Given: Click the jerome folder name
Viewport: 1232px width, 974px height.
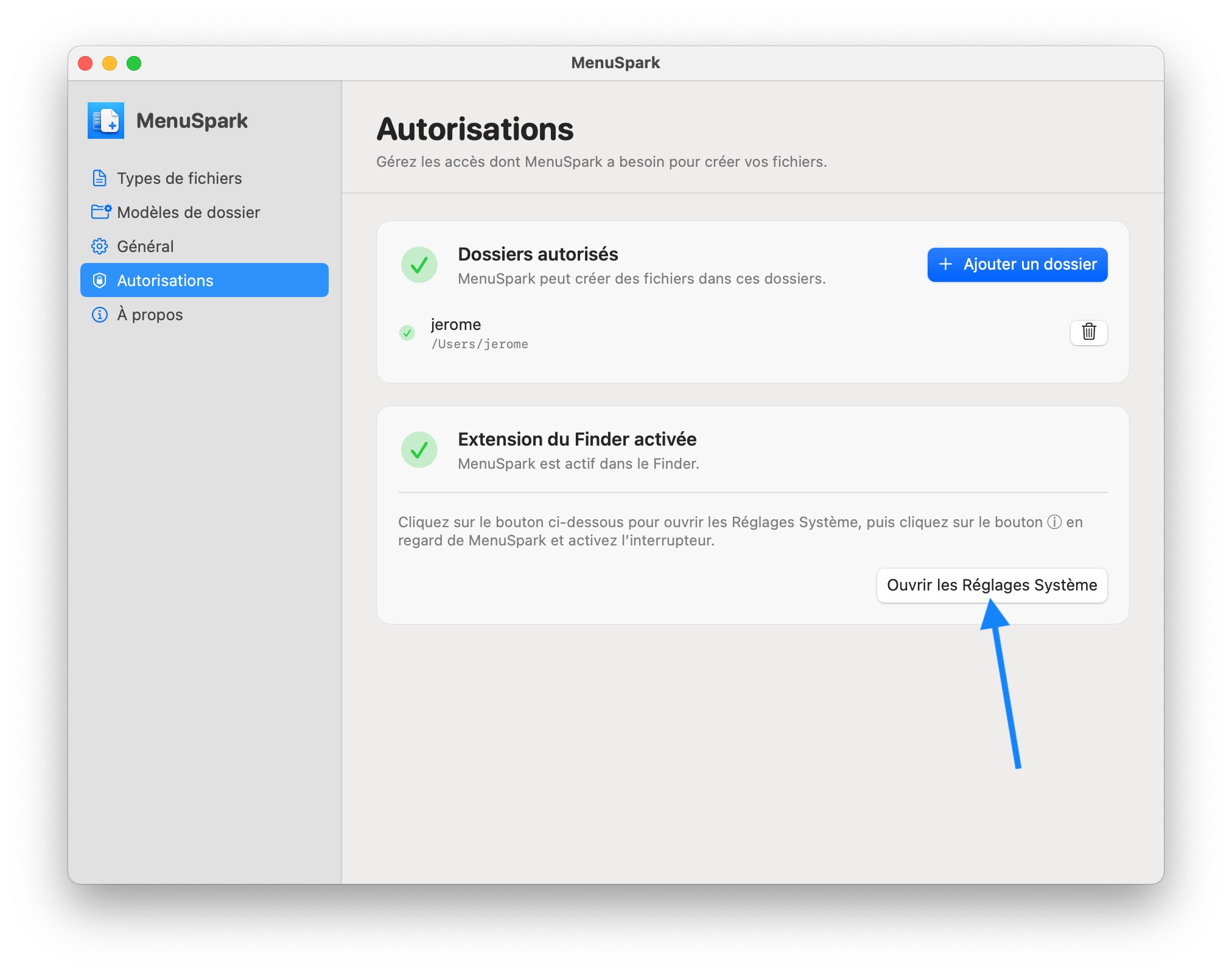Looking at the screenshot, I should coord(455,324).
